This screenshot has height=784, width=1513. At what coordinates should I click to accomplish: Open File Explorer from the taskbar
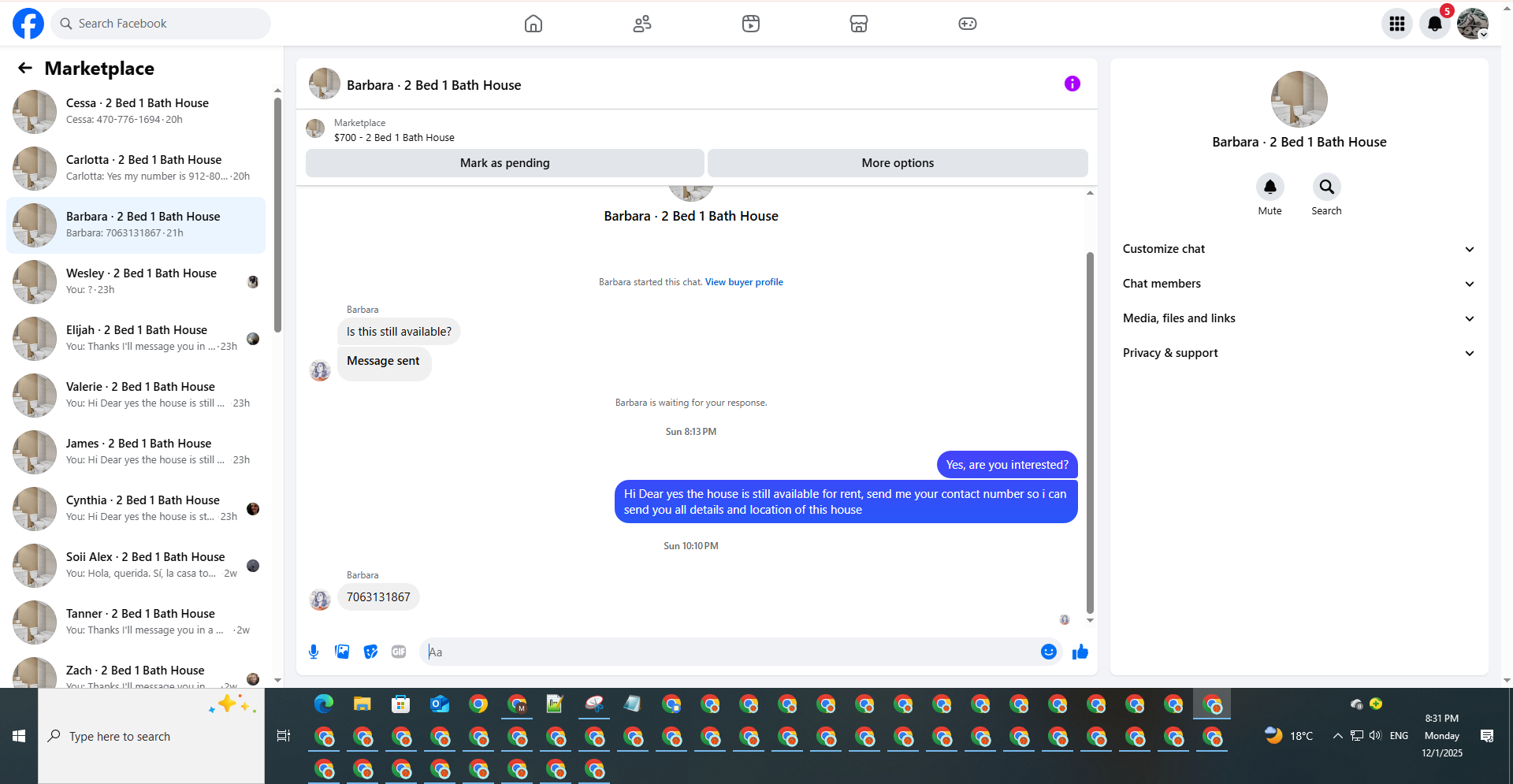362,704
